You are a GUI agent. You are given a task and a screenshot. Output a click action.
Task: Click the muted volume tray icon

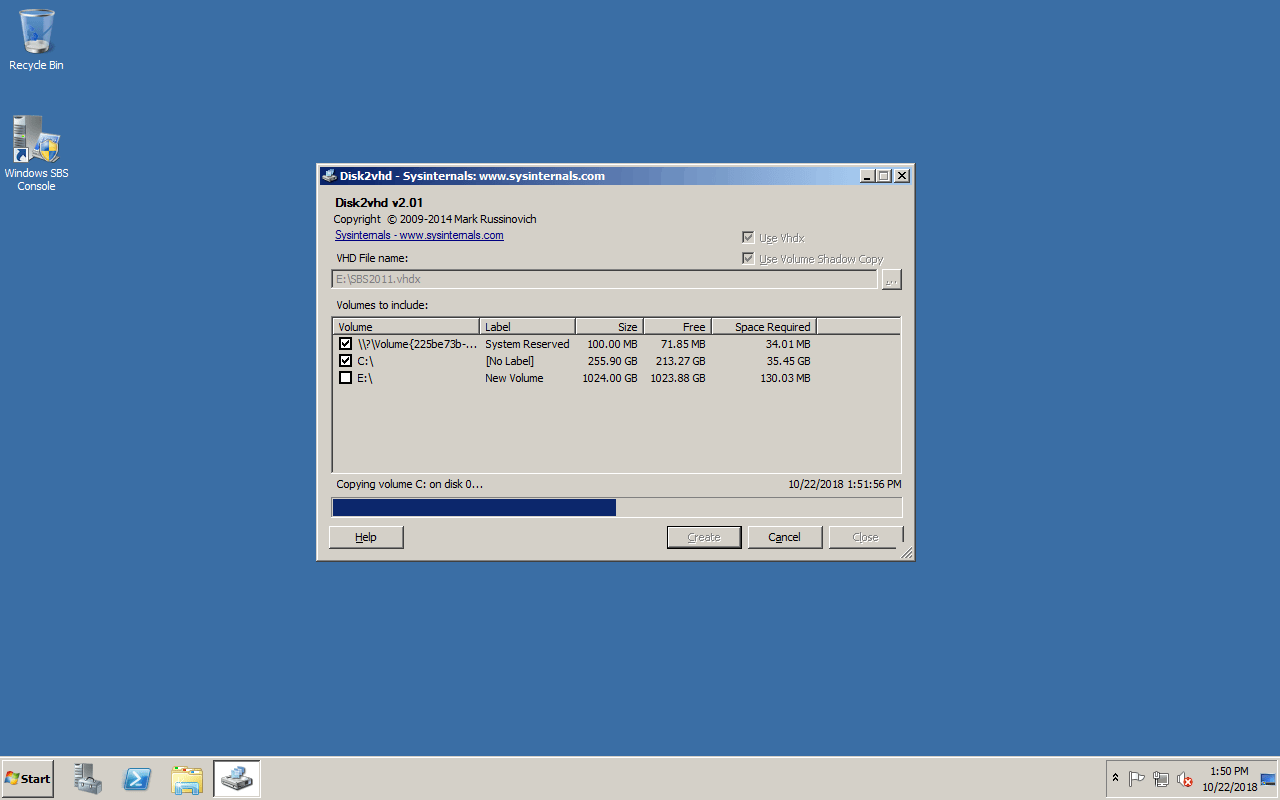1185,779
